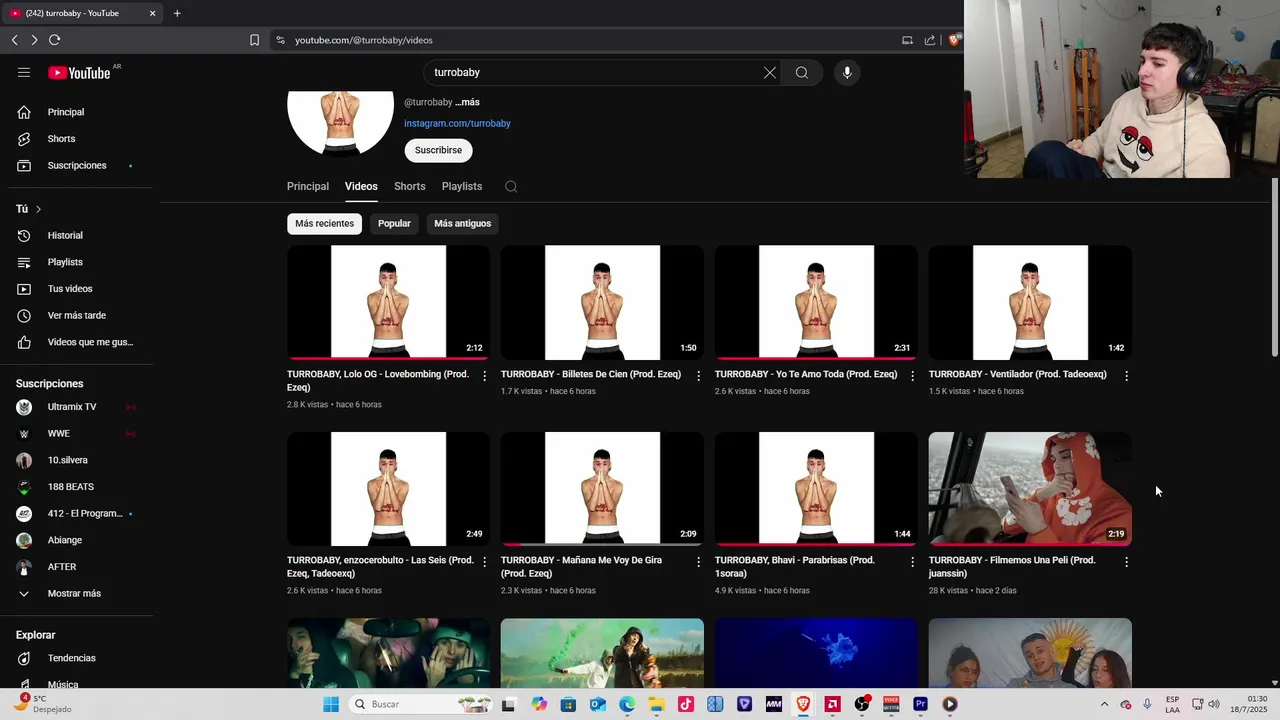Open the browser share icon
The image size is (1280, 720).
[930, 40]
